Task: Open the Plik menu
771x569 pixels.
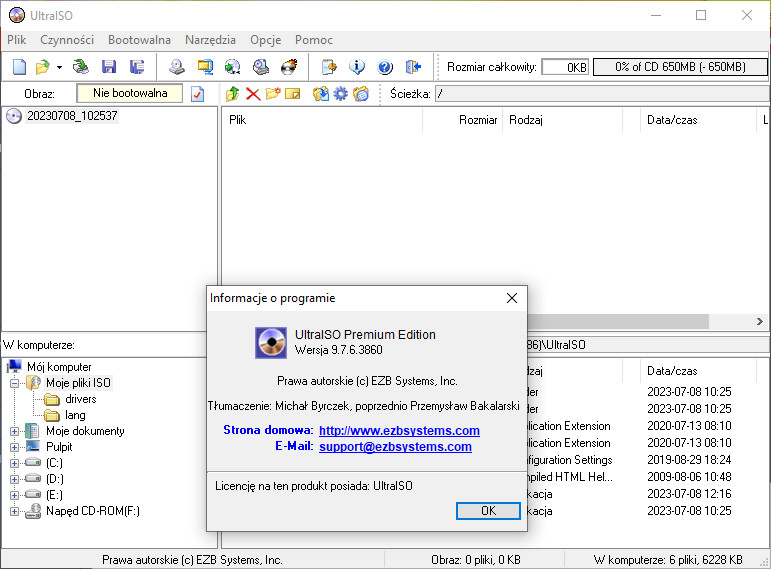Action: point(16,40)
